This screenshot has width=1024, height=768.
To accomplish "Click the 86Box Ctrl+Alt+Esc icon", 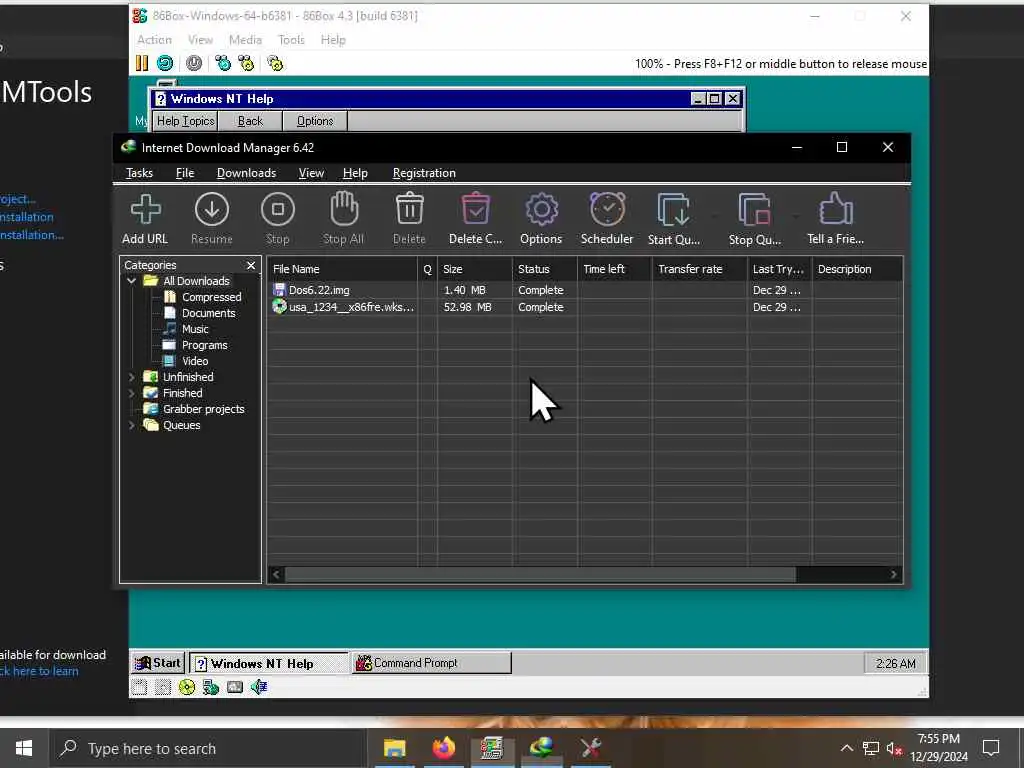I will point(246,63).
